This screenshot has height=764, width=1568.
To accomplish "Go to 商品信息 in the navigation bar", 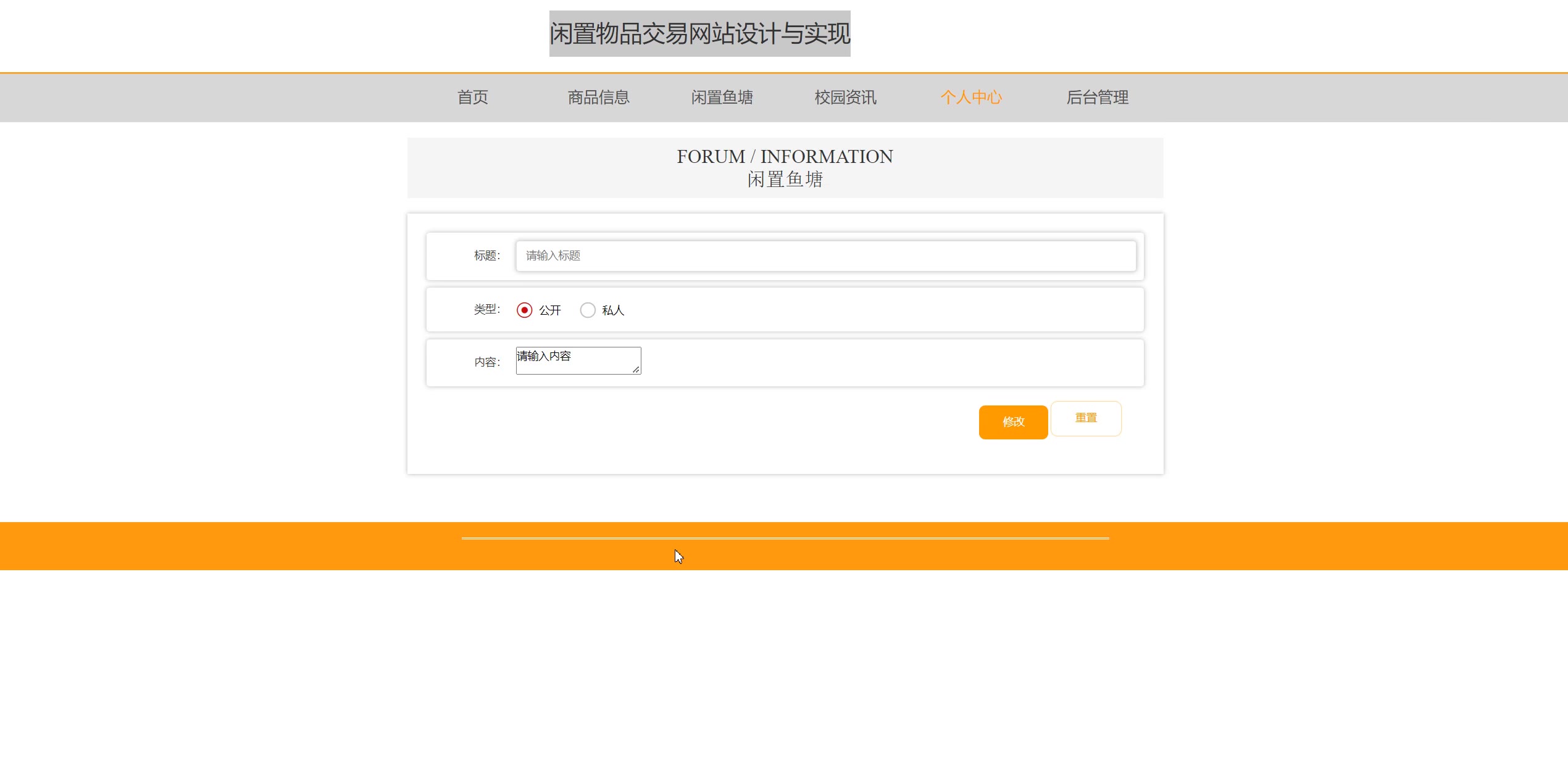I will click(x=598, y=98).
